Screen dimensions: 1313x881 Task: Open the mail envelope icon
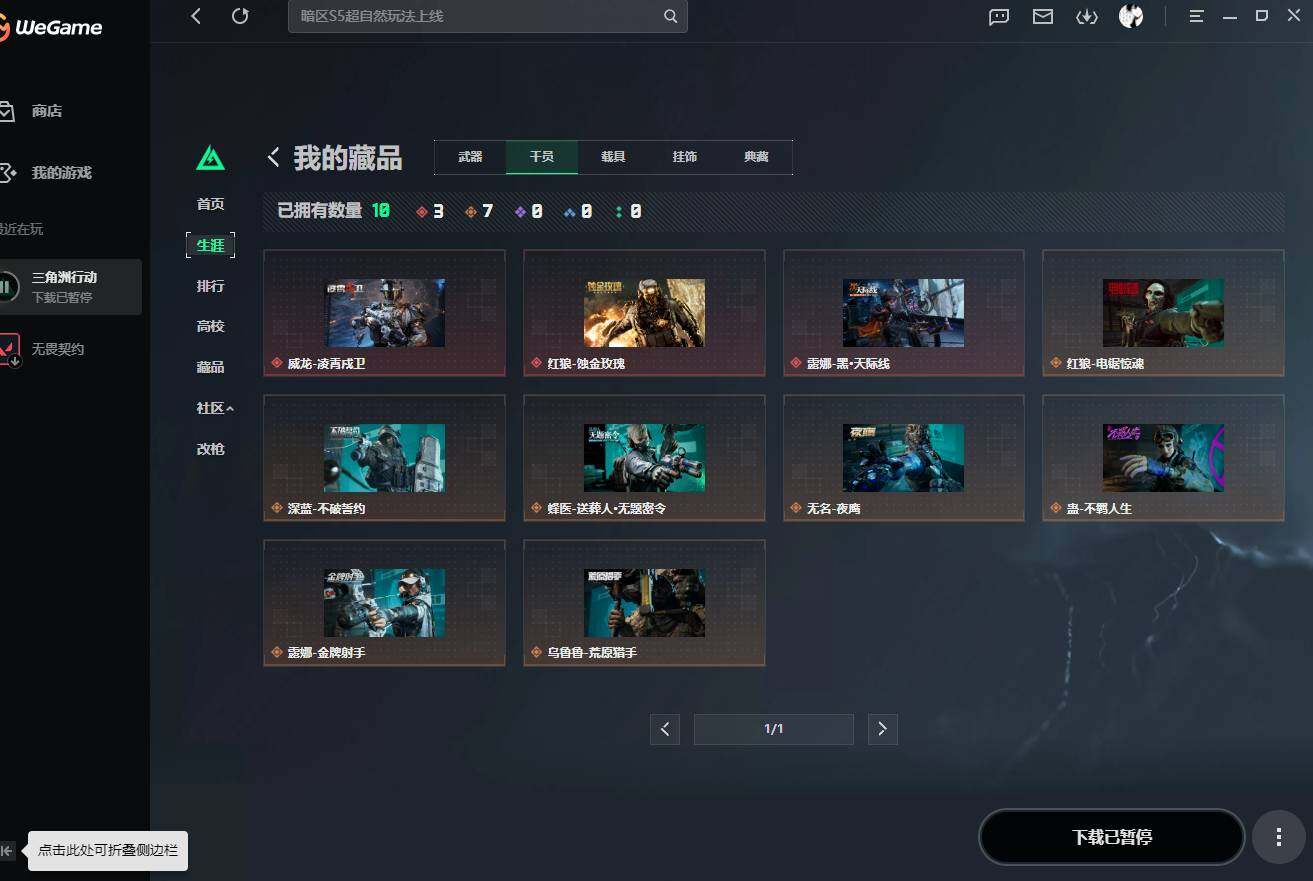1042,16
